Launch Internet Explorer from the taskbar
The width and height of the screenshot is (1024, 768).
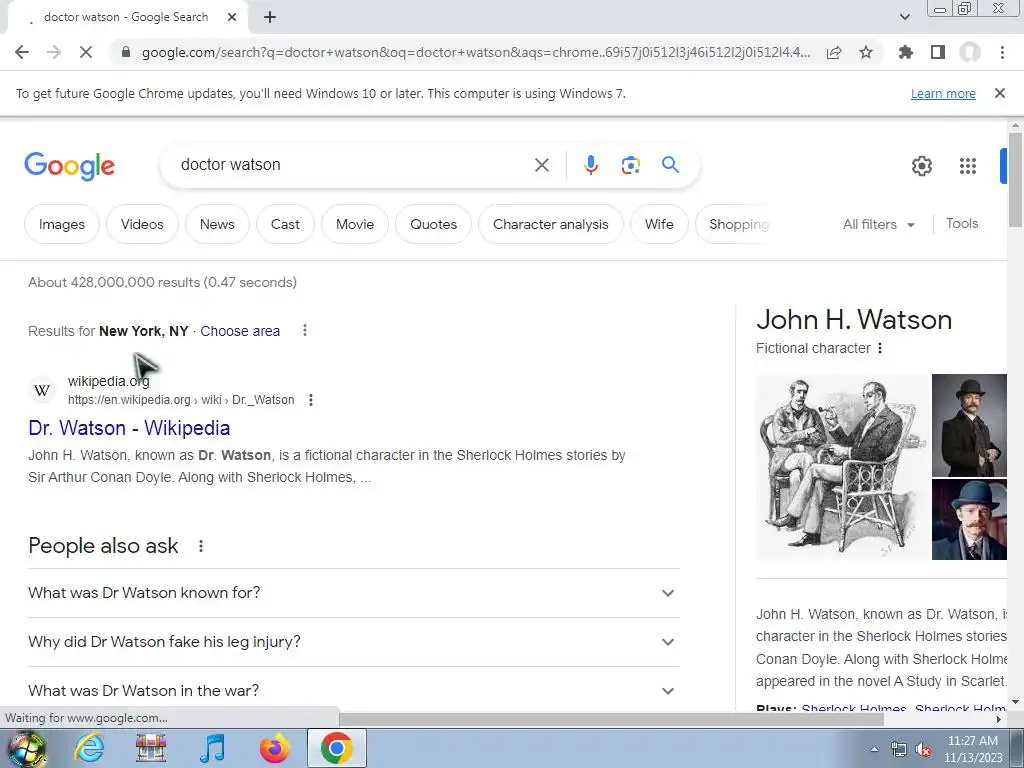[89, 748]
